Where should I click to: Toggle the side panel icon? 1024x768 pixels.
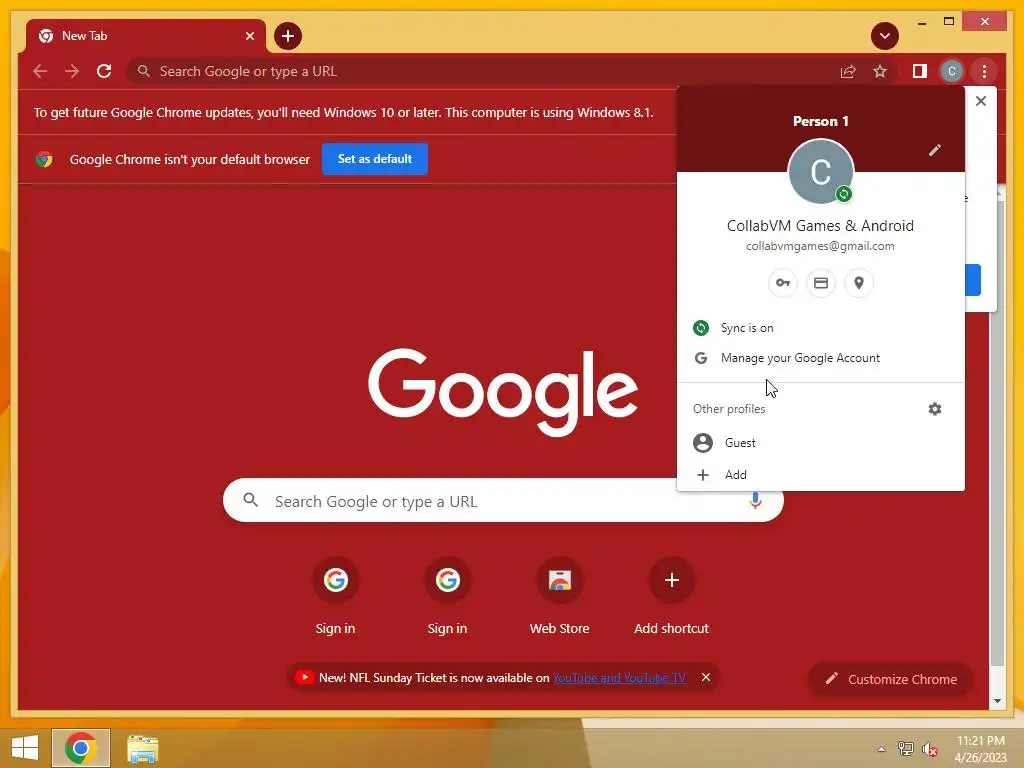[x=920, y=71]
